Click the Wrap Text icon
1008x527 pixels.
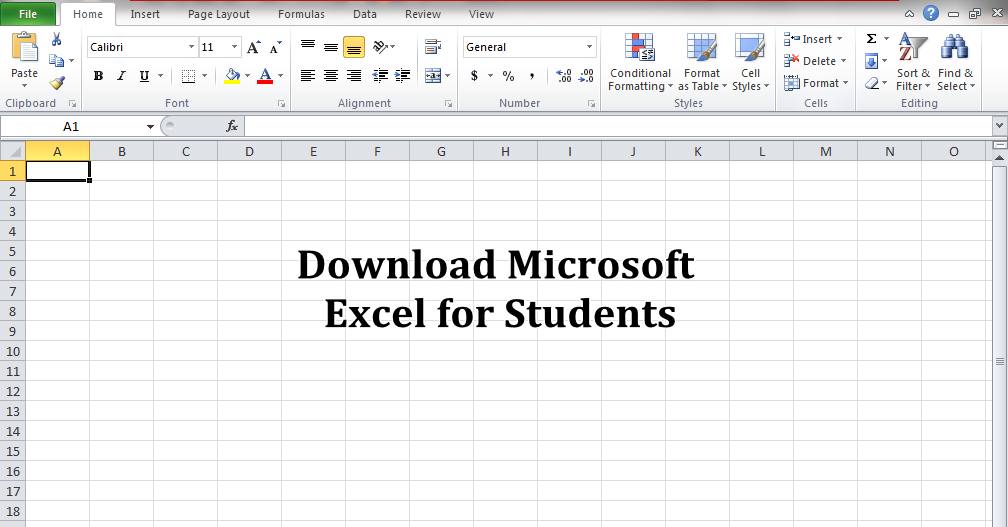433,47
